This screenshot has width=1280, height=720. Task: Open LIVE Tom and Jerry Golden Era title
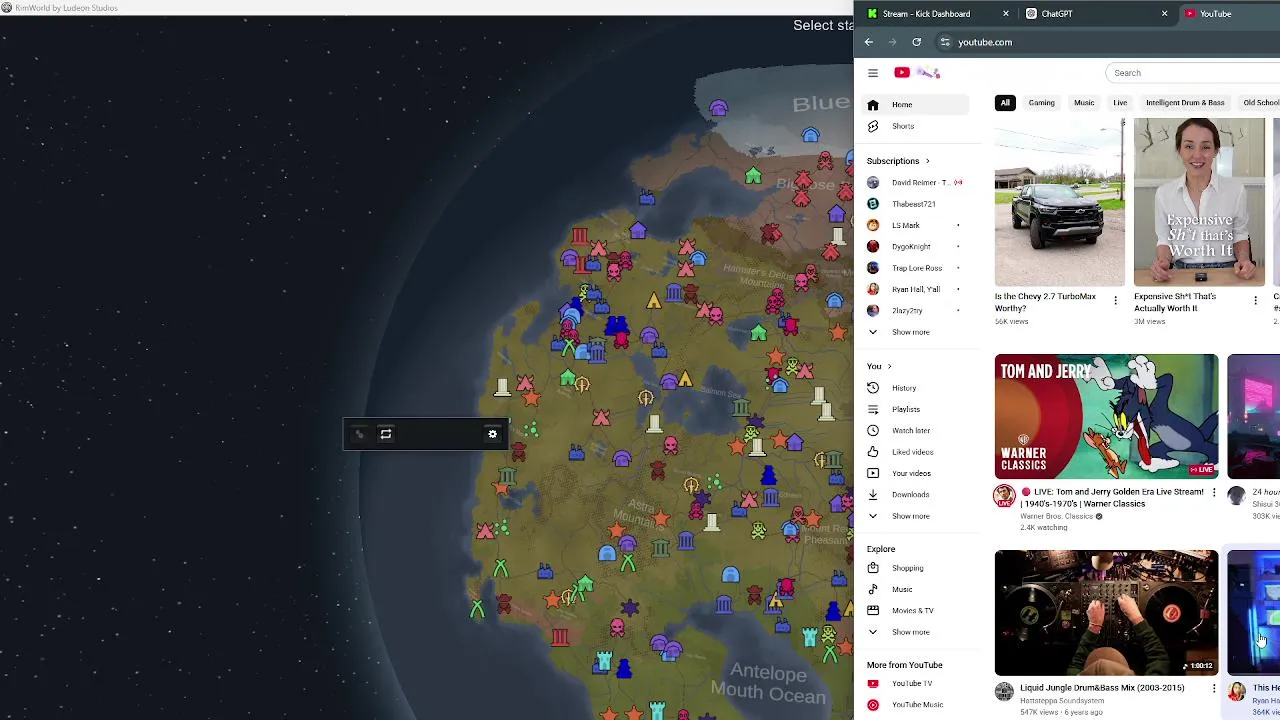point(1112,498)
